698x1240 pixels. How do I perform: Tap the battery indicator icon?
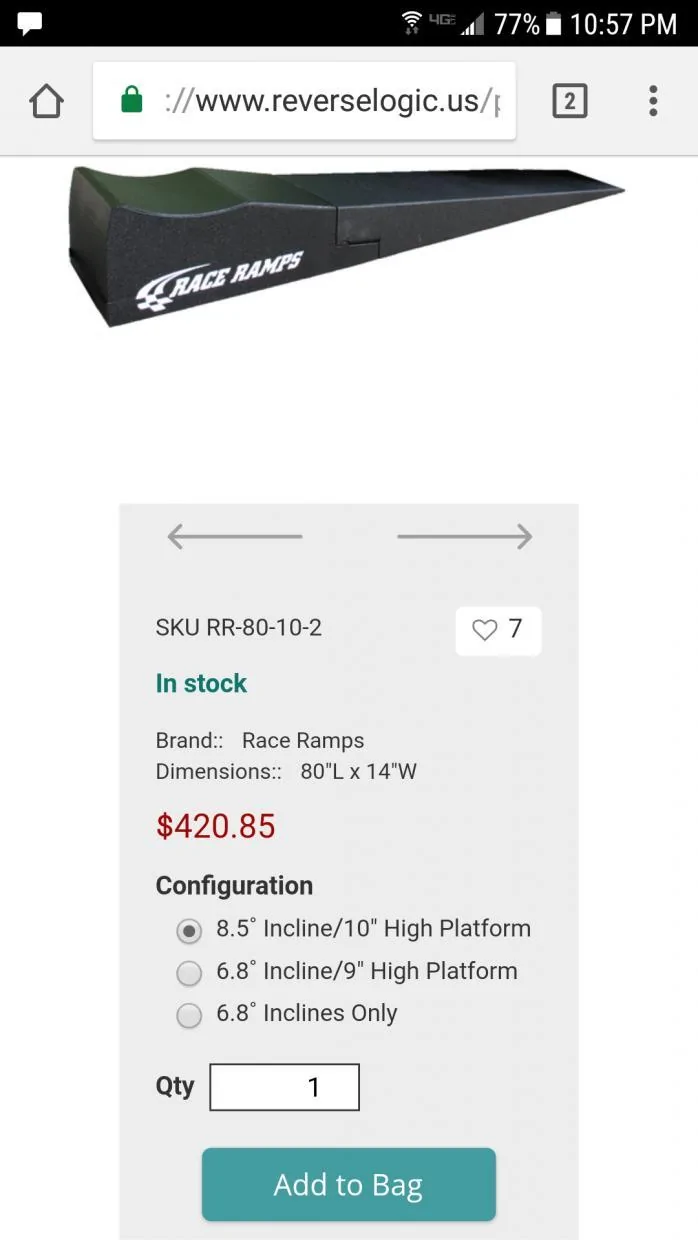[x=554, y=23]
